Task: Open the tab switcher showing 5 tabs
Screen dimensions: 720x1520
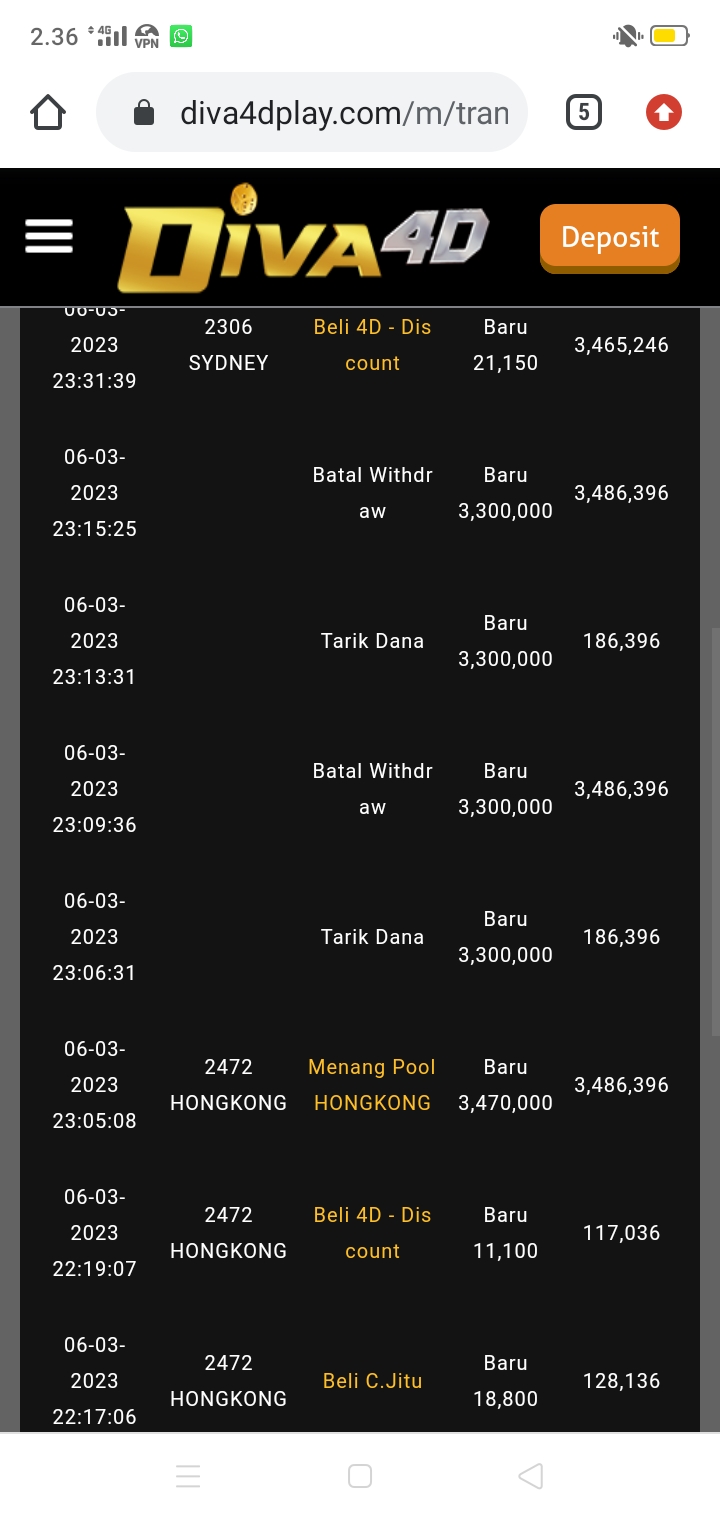Action: pyautogui.click(x=584, y=112)
